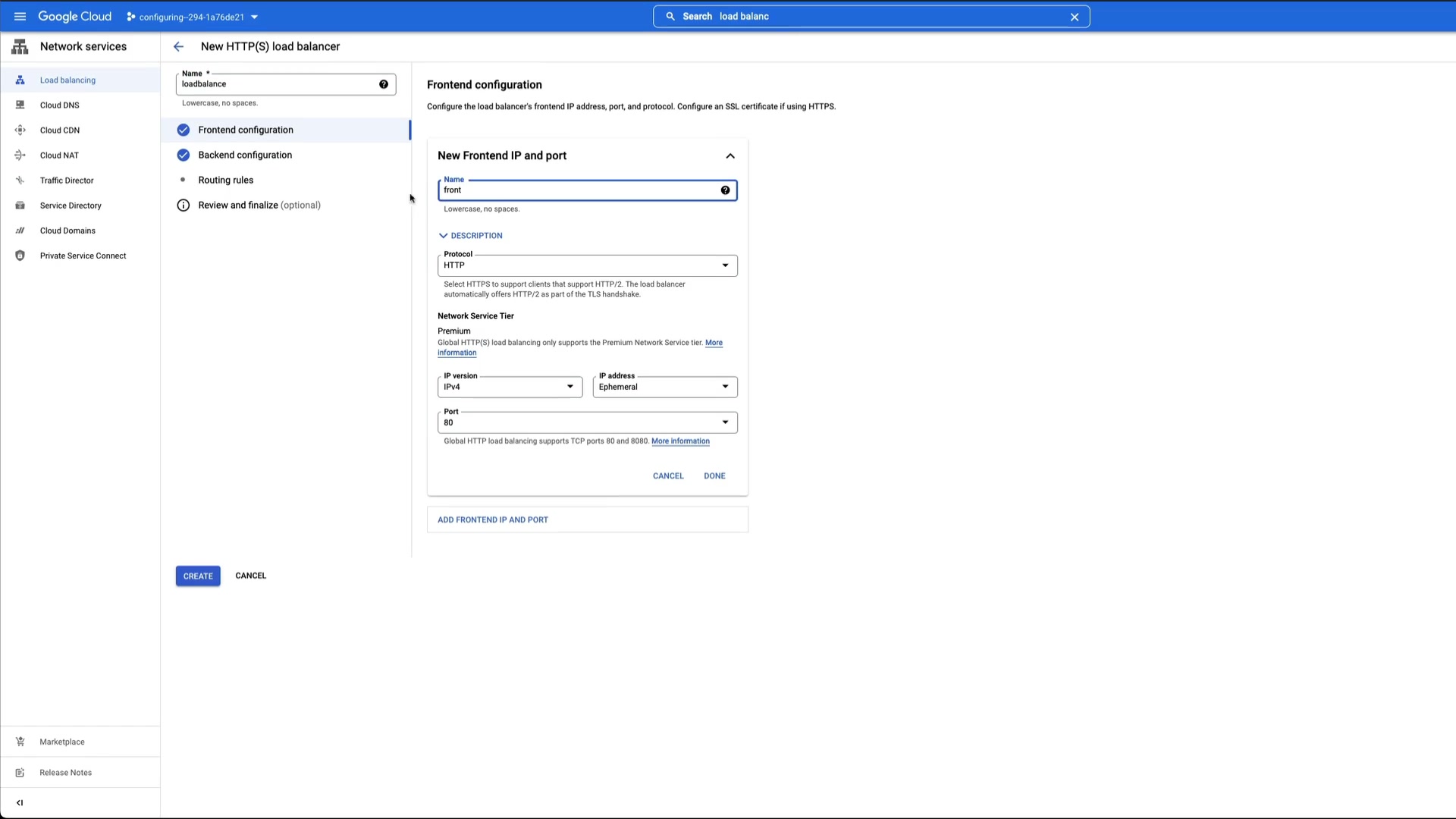Click the Cloud DNS sidebar icon
The width and height of the screenshot is (1456, 819).
(20, 105)
